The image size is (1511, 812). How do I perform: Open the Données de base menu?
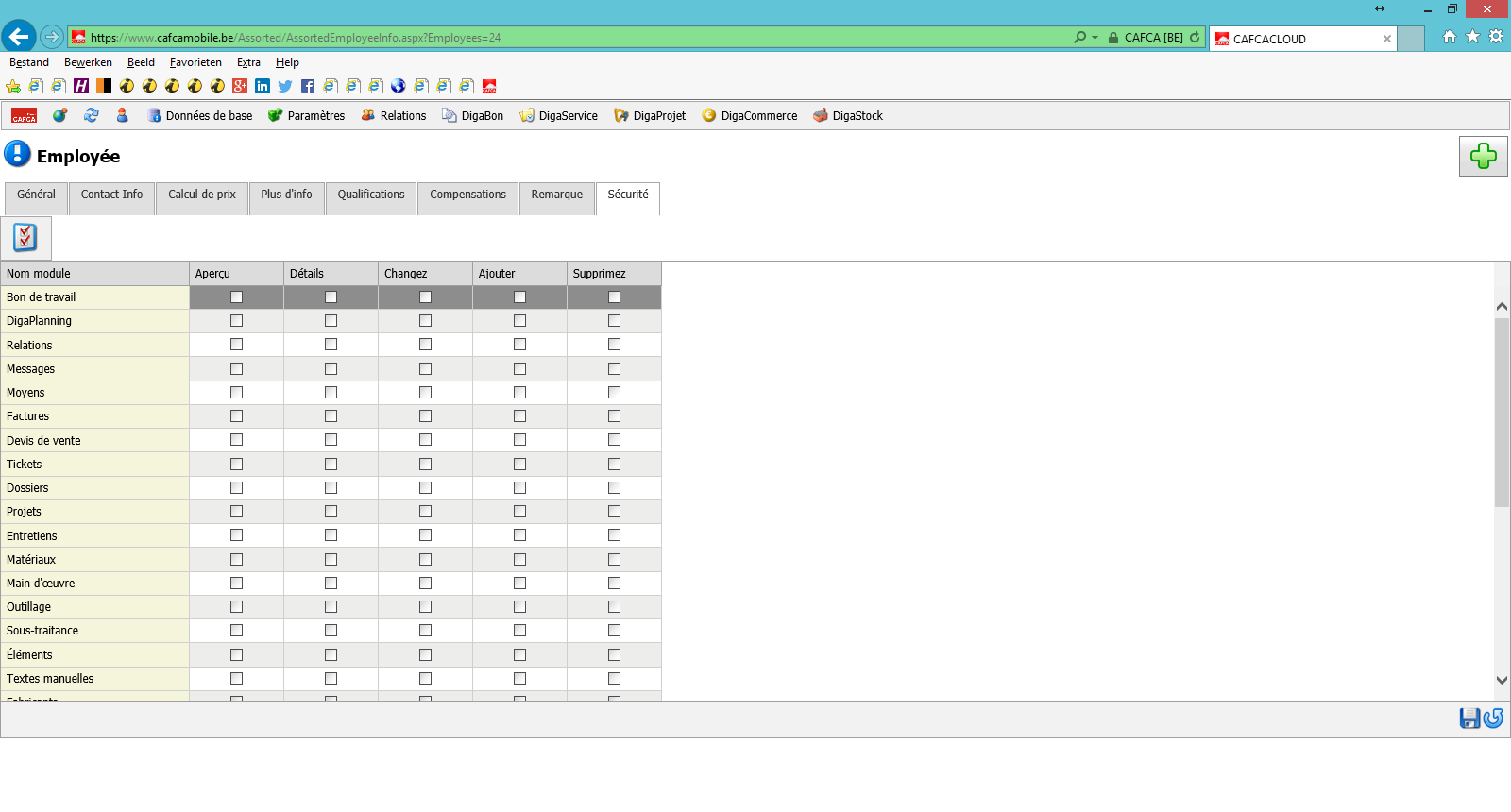[x=199, y=115]
